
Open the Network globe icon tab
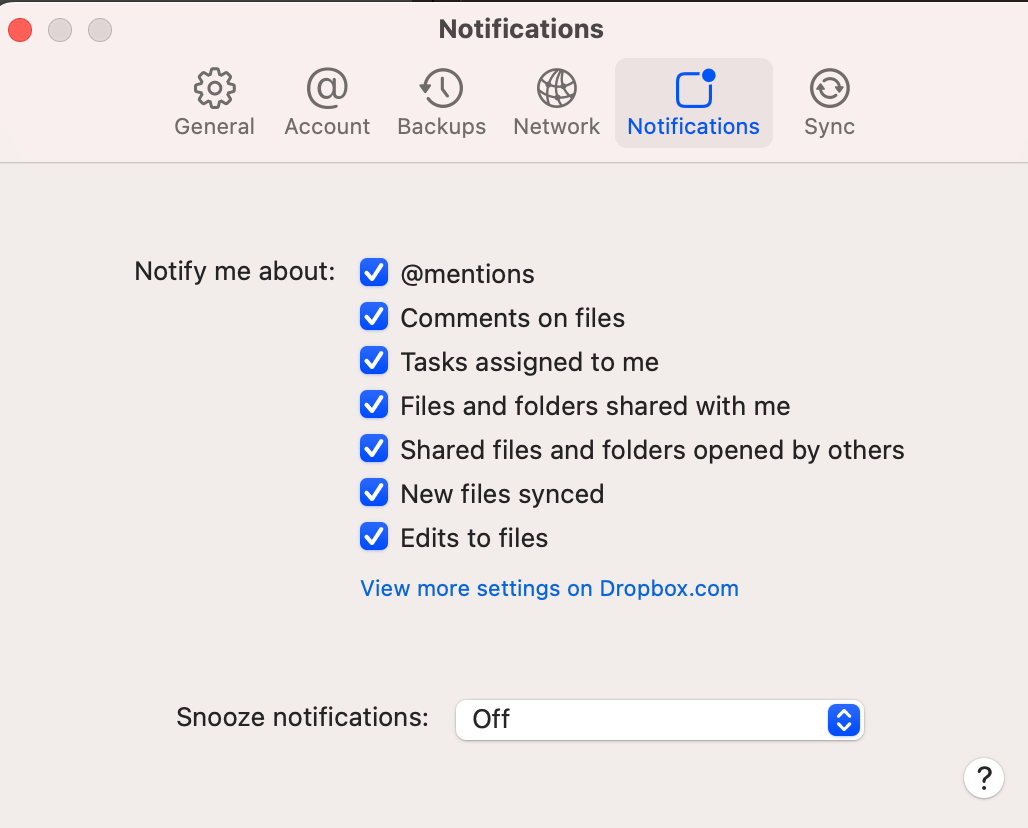(557, 88)
